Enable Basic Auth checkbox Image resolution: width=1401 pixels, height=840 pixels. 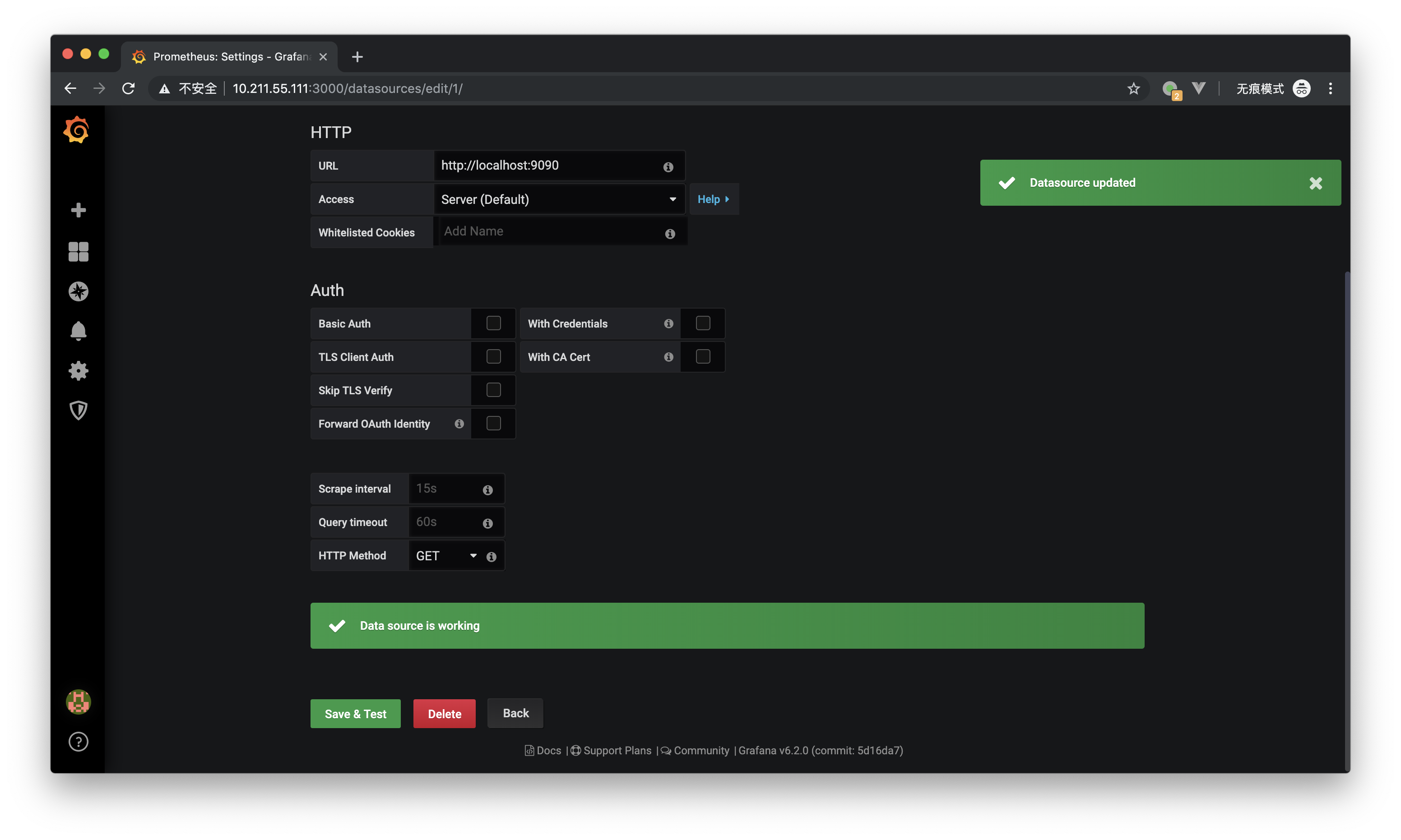click(x=493, y=323)
